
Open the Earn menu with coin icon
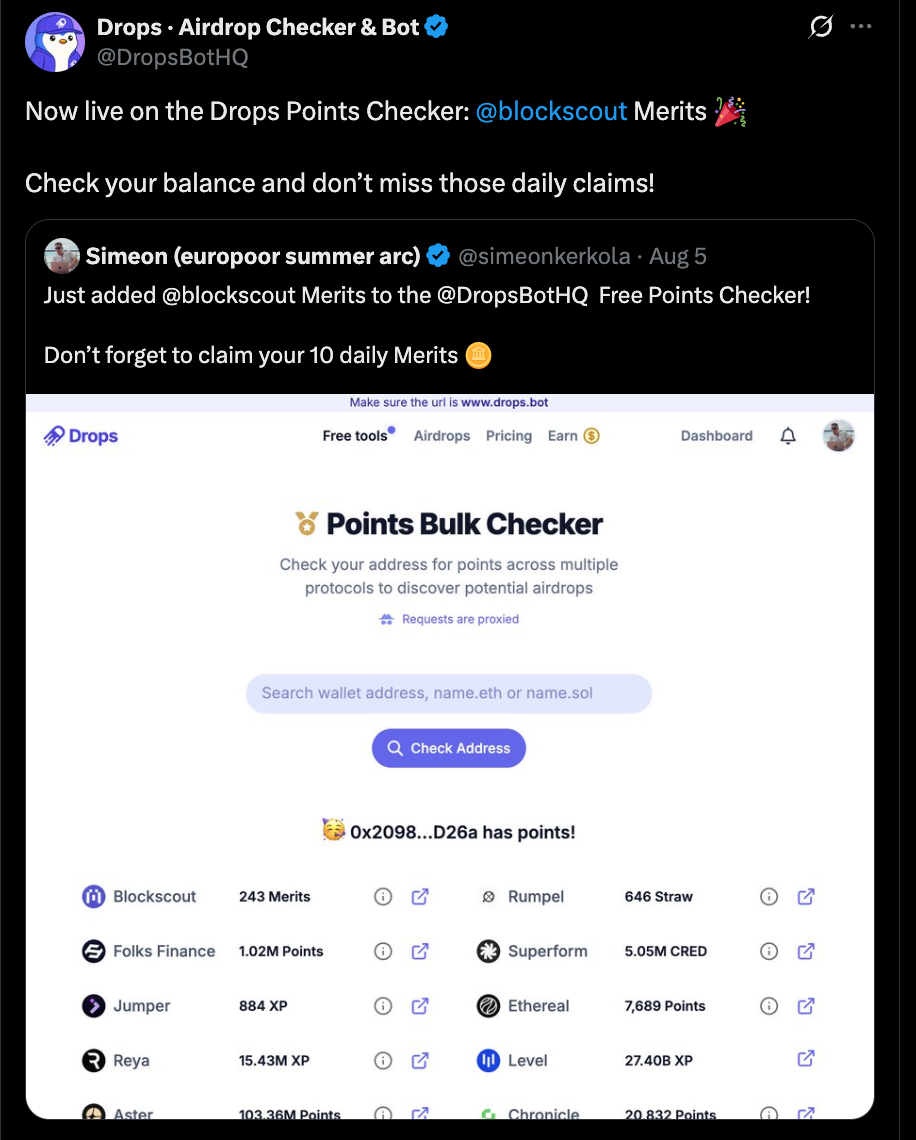pyautogui.click(x=573, y=436)
